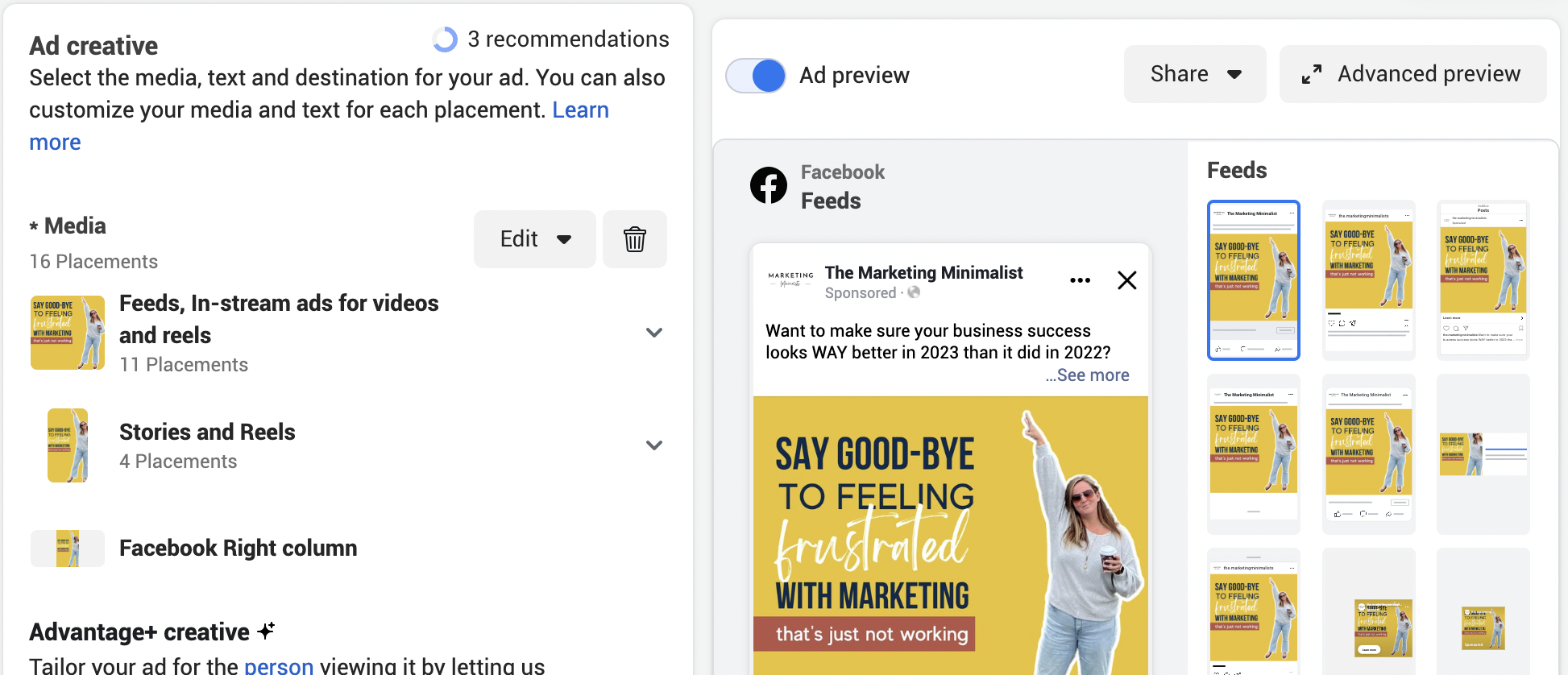
Task: Open Advanced preview
Action: click(1412, 74)
